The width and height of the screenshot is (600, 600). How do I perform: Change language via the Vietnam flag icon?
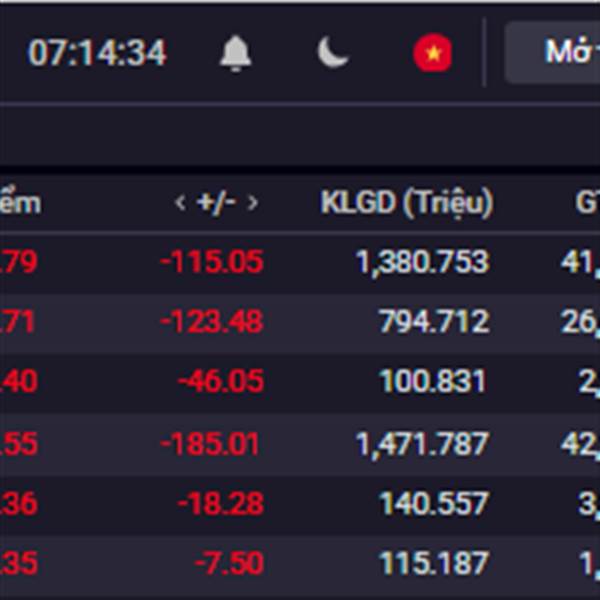click(433, 53)
